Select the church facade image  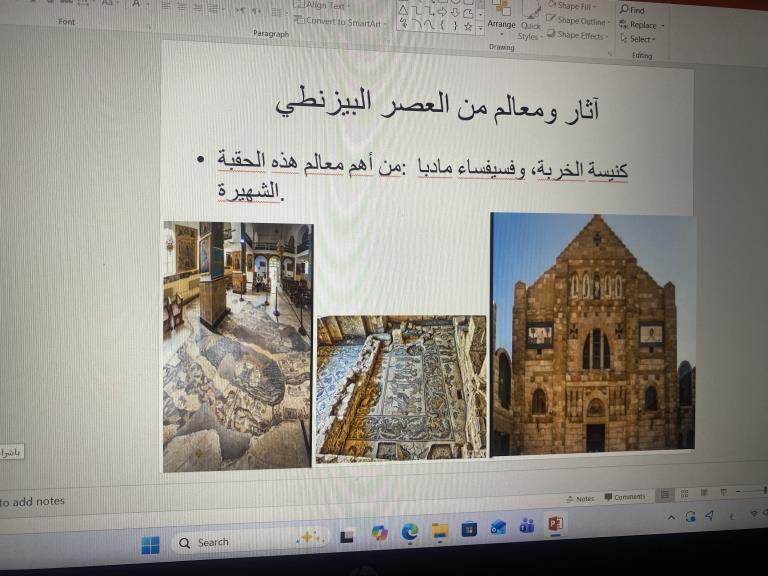click(x=592, y=333)
